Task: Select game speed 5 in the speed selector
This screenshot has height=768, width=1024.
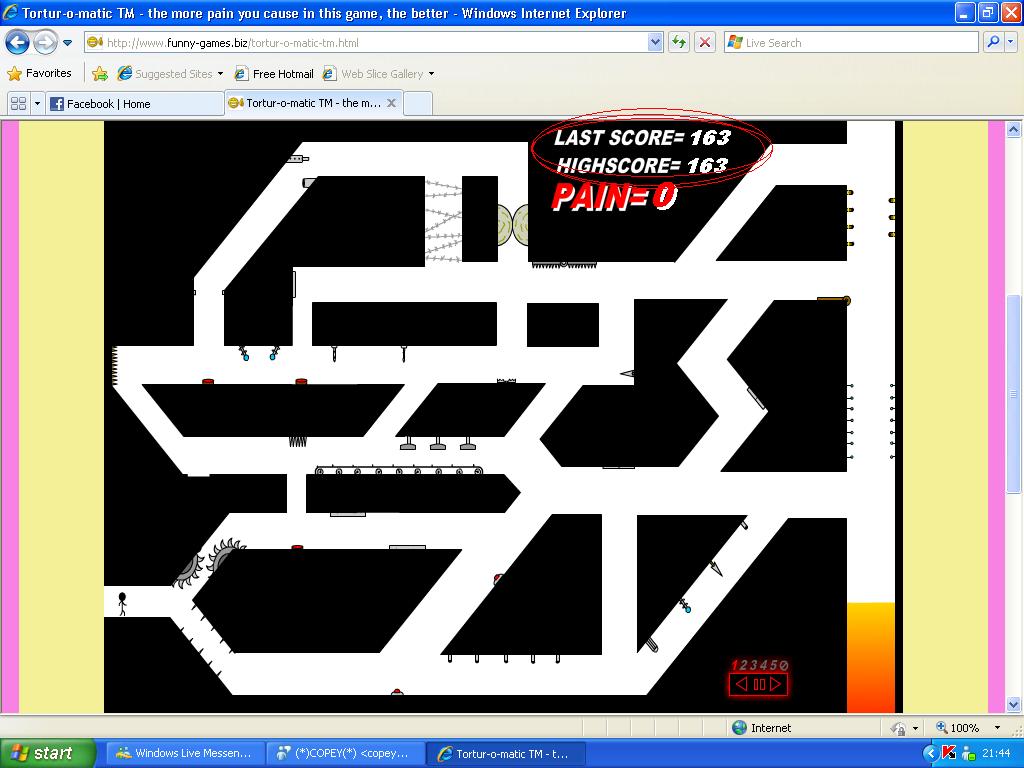Action: pos(771,664)
